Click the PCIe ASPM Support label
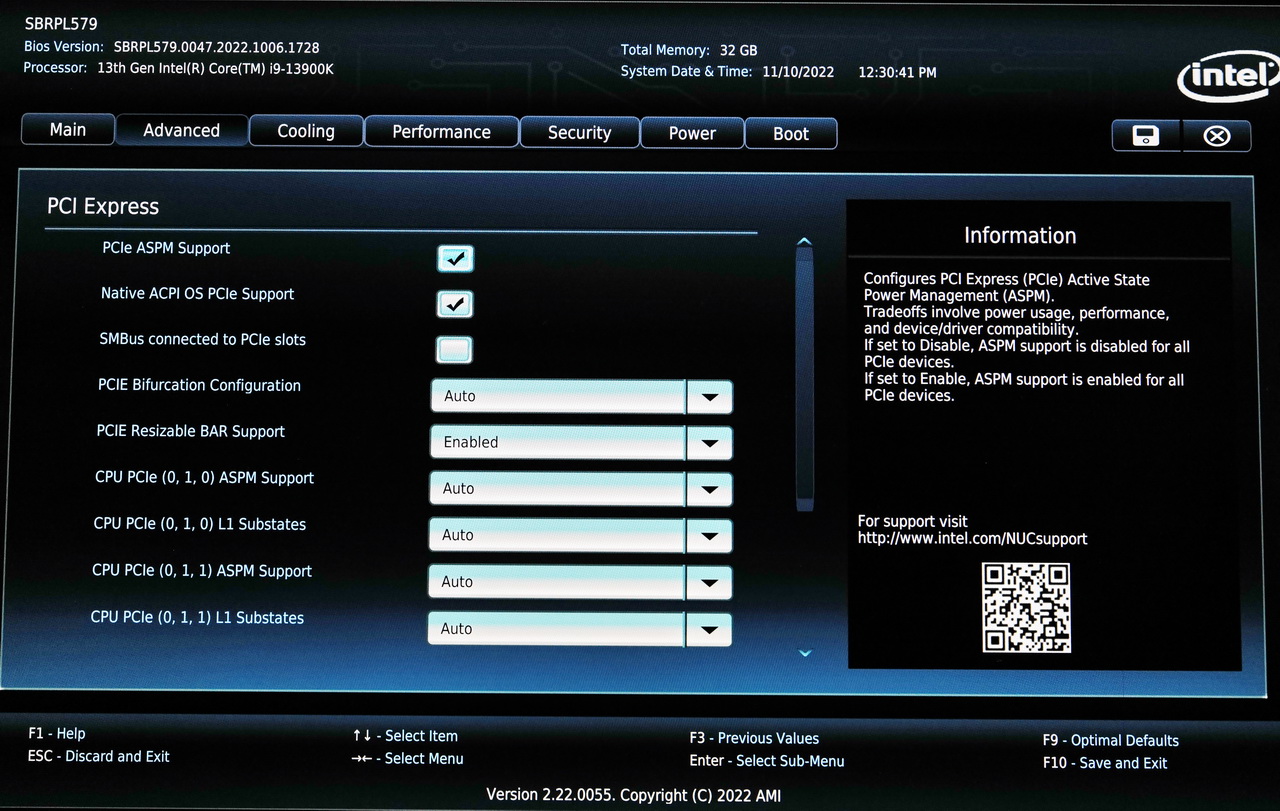 tap(166, 248)
